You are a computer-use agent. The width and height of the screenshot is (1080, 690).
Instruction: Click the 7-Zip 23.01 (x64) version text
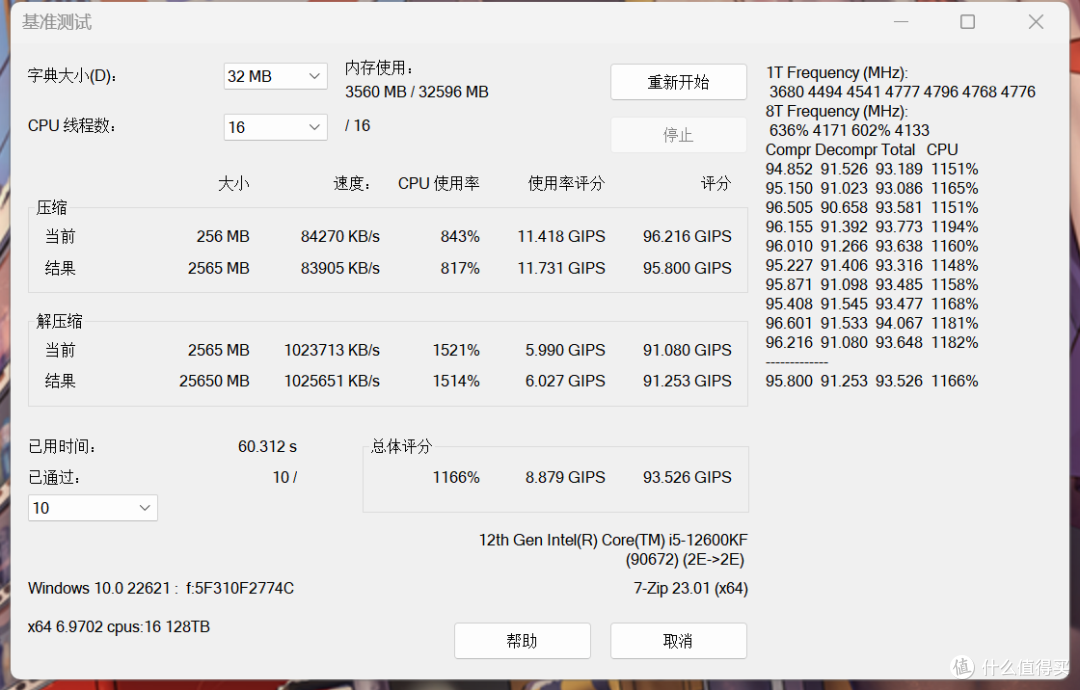click(x=691, y=588)
